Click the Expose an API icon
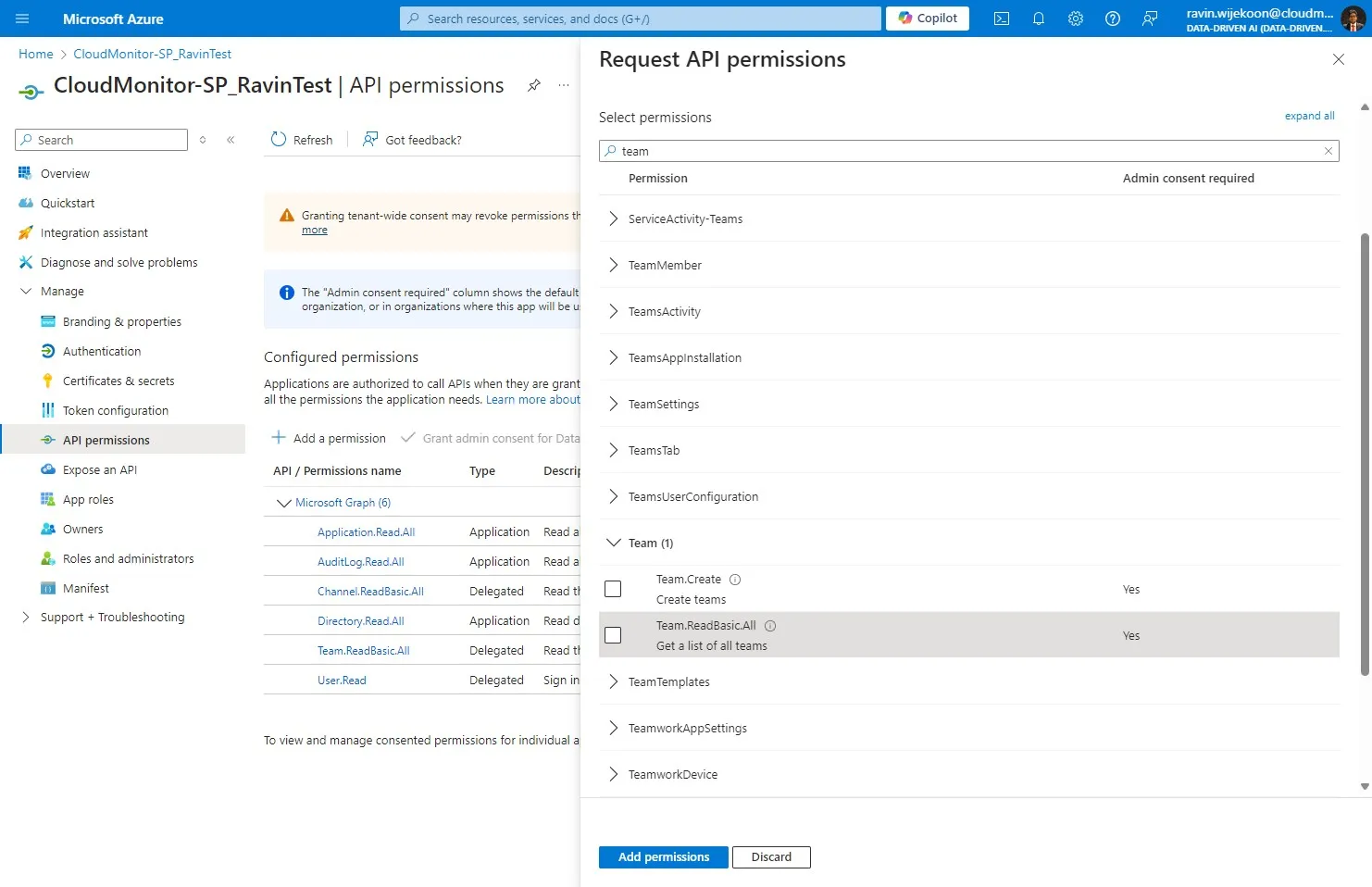 click(x=48, y=469)
